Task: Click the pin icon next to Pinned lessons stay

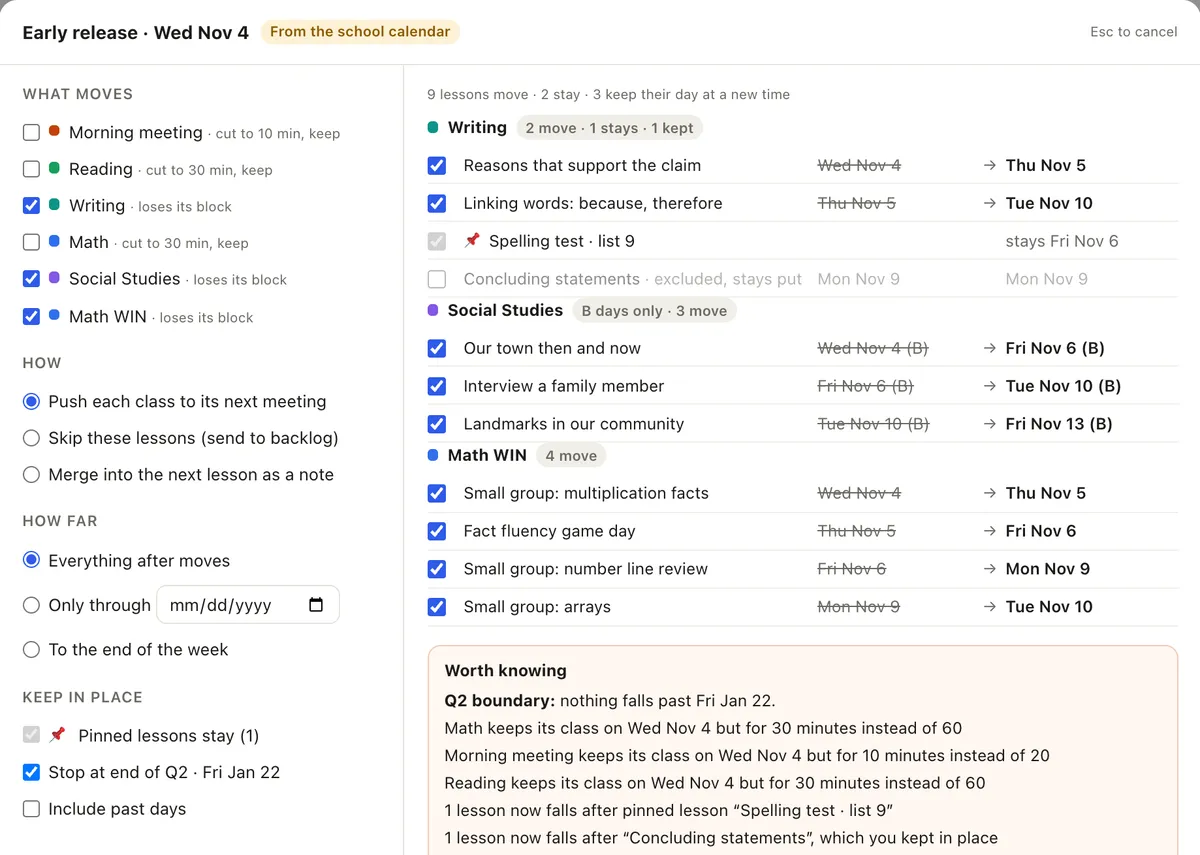Action: click(x=57, y=735)
